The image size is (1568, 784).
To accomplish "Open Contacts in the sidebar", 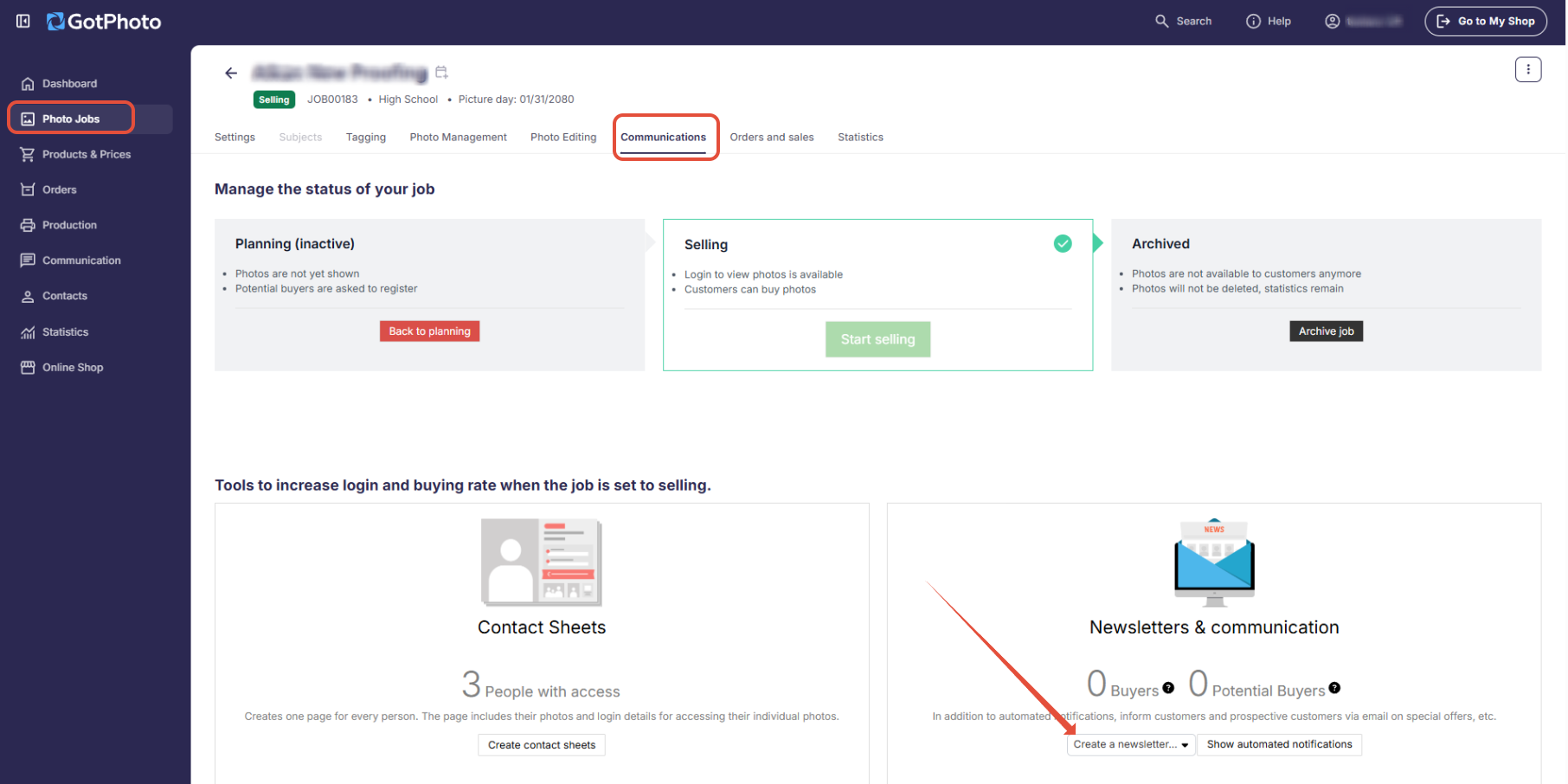I will coord(65,296).
